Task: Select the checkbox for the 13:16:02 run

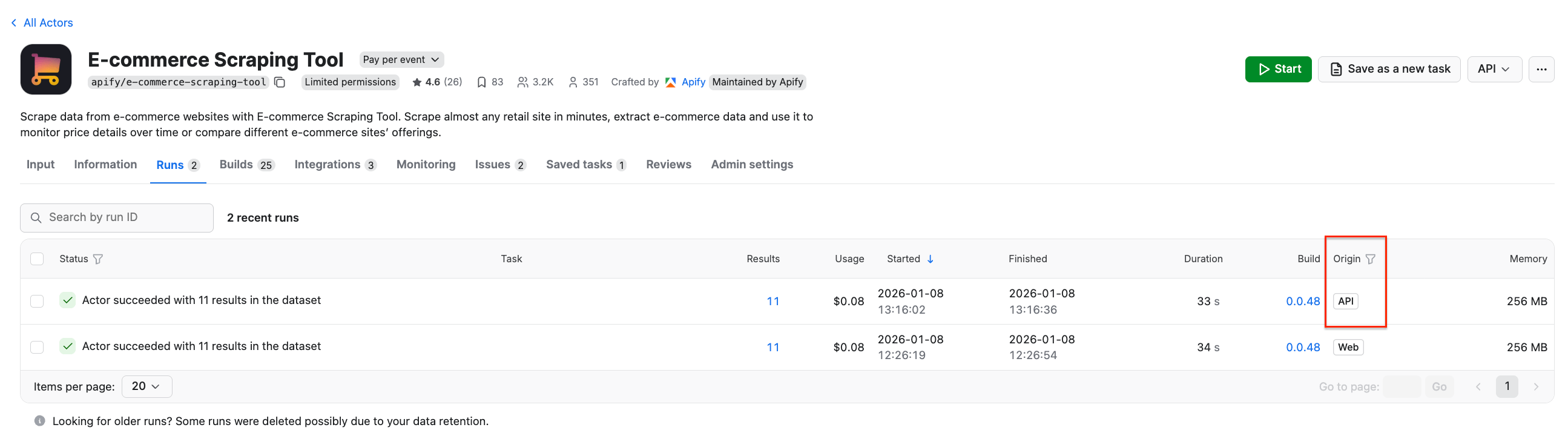Action: (x=37, y=301)
